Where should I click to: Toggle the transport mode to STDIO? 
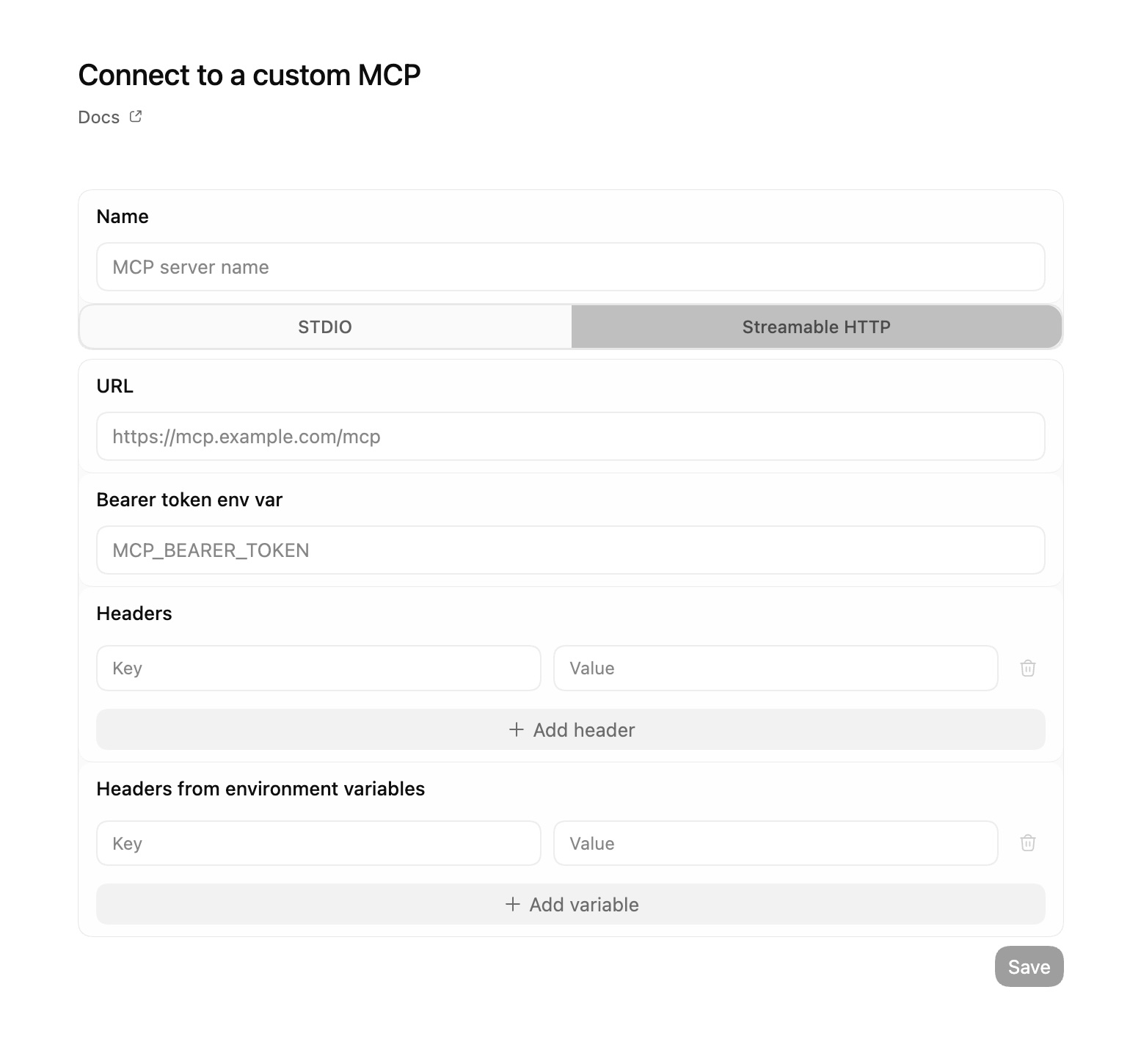(324, 327)
